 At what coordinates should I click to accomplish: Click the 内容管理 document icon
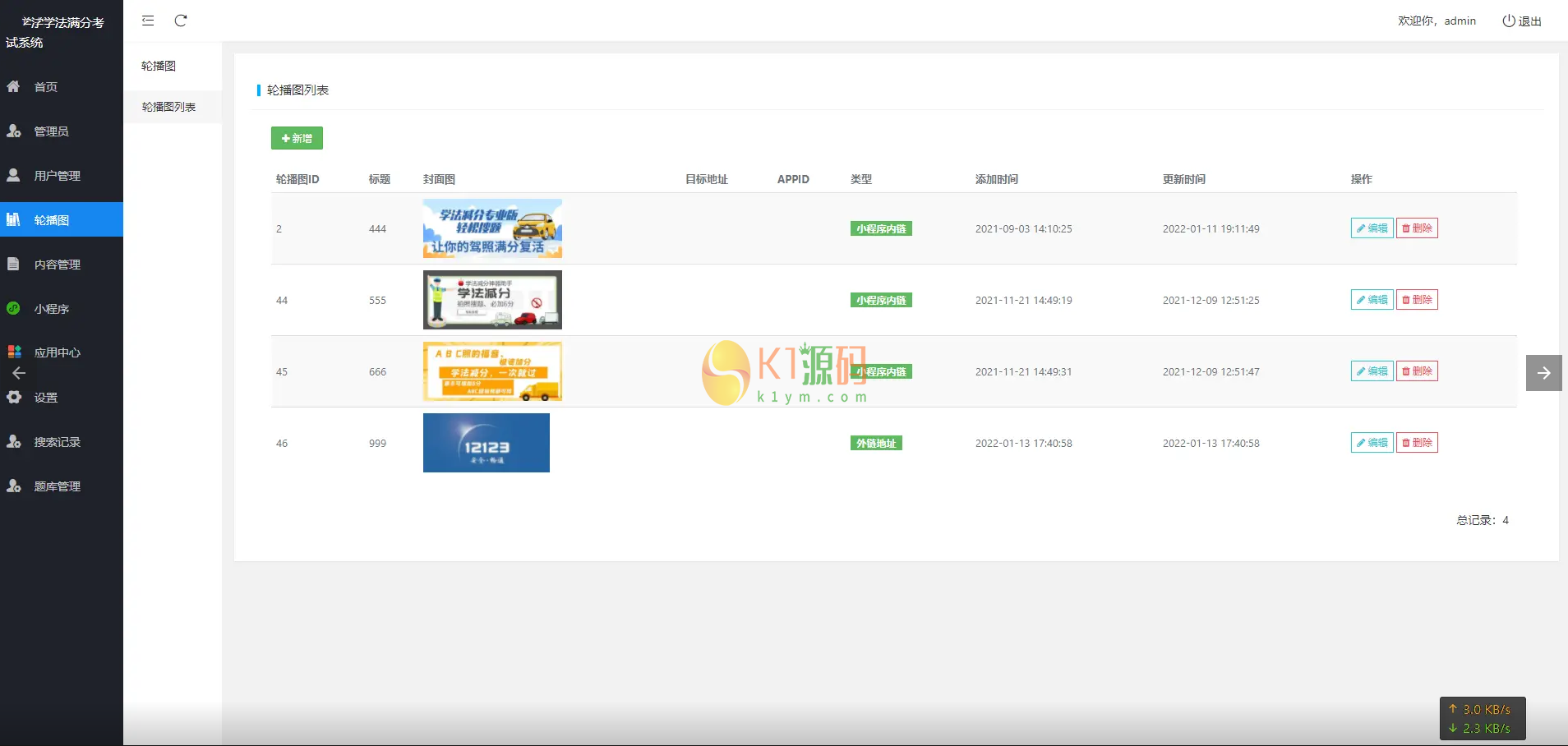click(x=13, y=264)
